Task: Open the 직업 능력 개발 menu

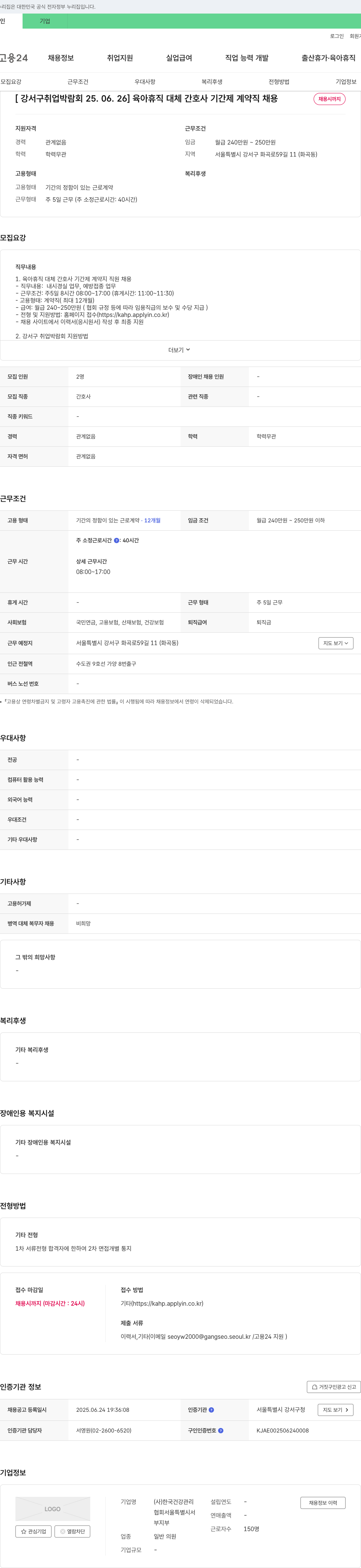Action: tap(247, 58)
